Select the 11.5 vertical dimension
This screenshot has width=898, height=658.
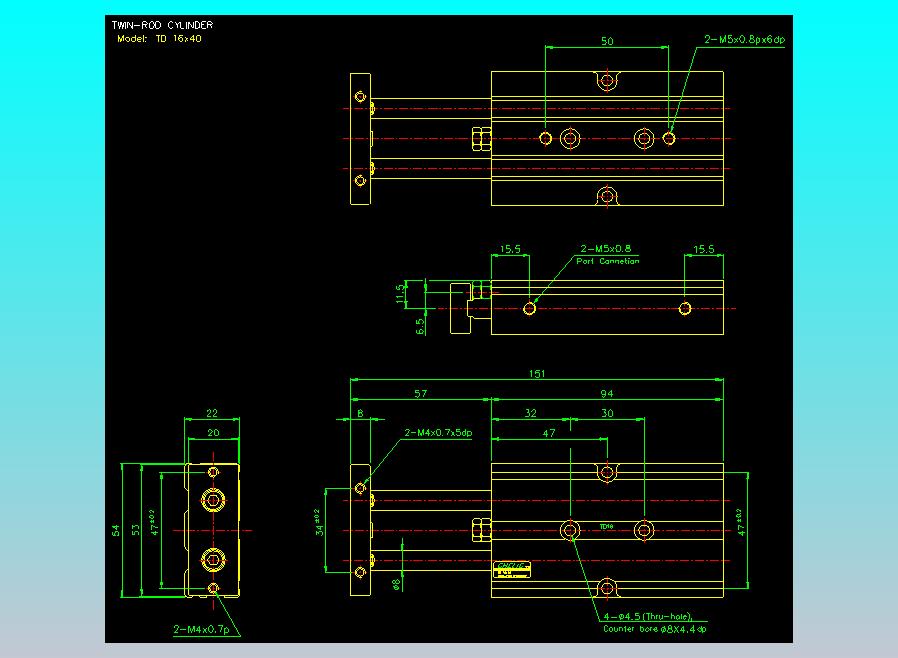400,293
